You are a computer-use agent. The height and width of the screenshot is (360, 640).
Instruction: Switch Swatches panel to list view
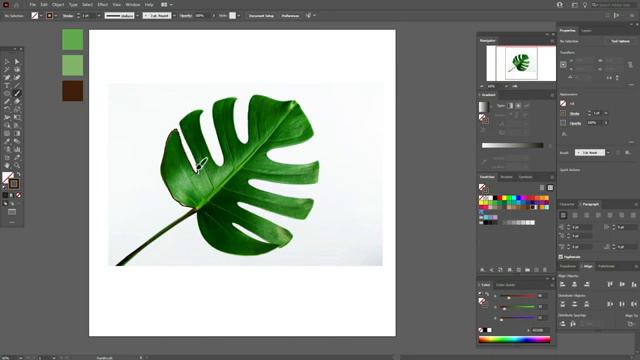[542, 188]
